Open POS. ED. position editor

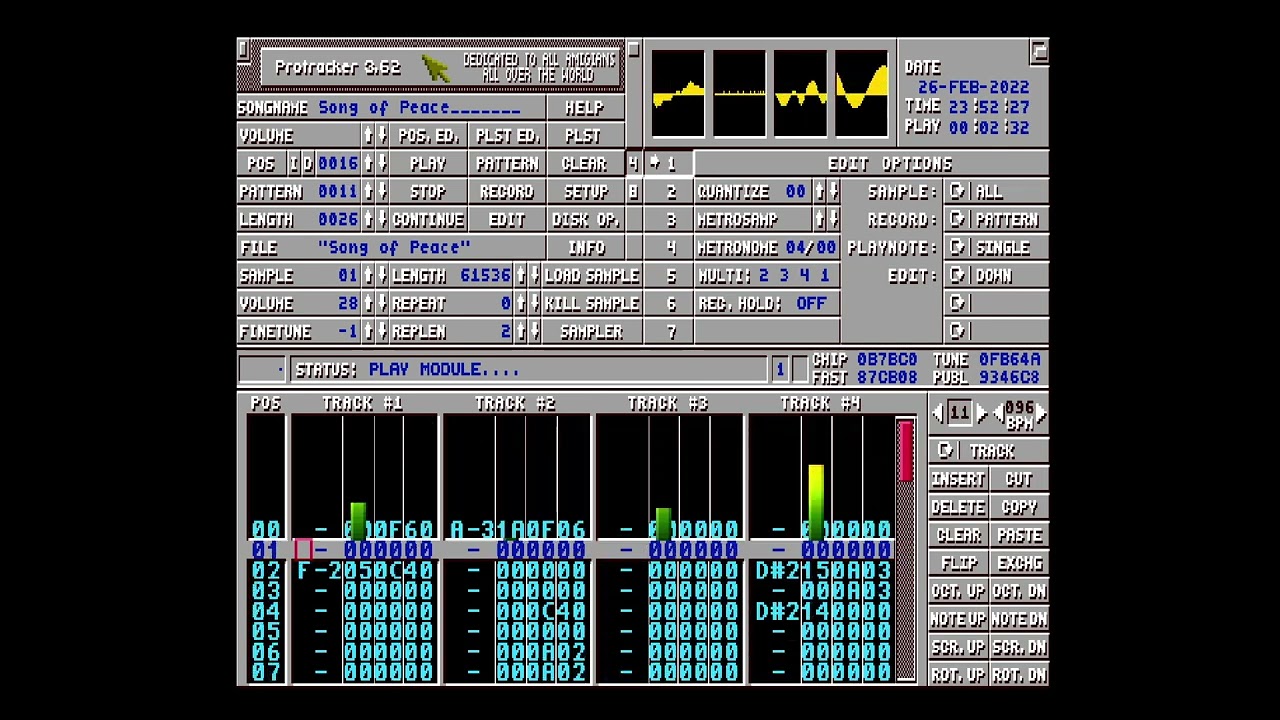tap(428, 136)
